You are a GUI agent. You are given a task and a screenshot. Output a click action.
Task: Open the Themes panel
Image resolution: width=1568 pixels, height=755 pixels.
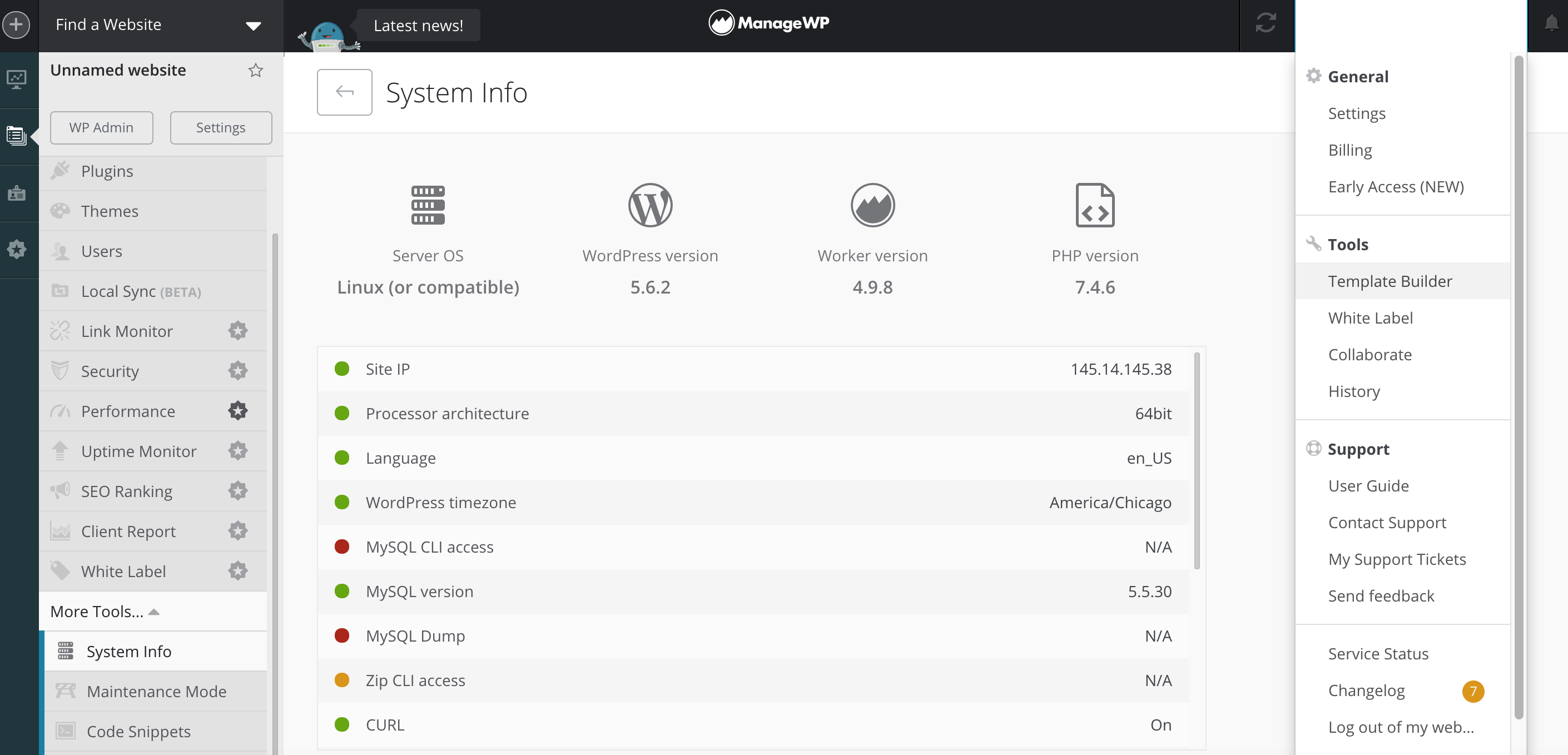pyautogui.click(x=110, y=211)
